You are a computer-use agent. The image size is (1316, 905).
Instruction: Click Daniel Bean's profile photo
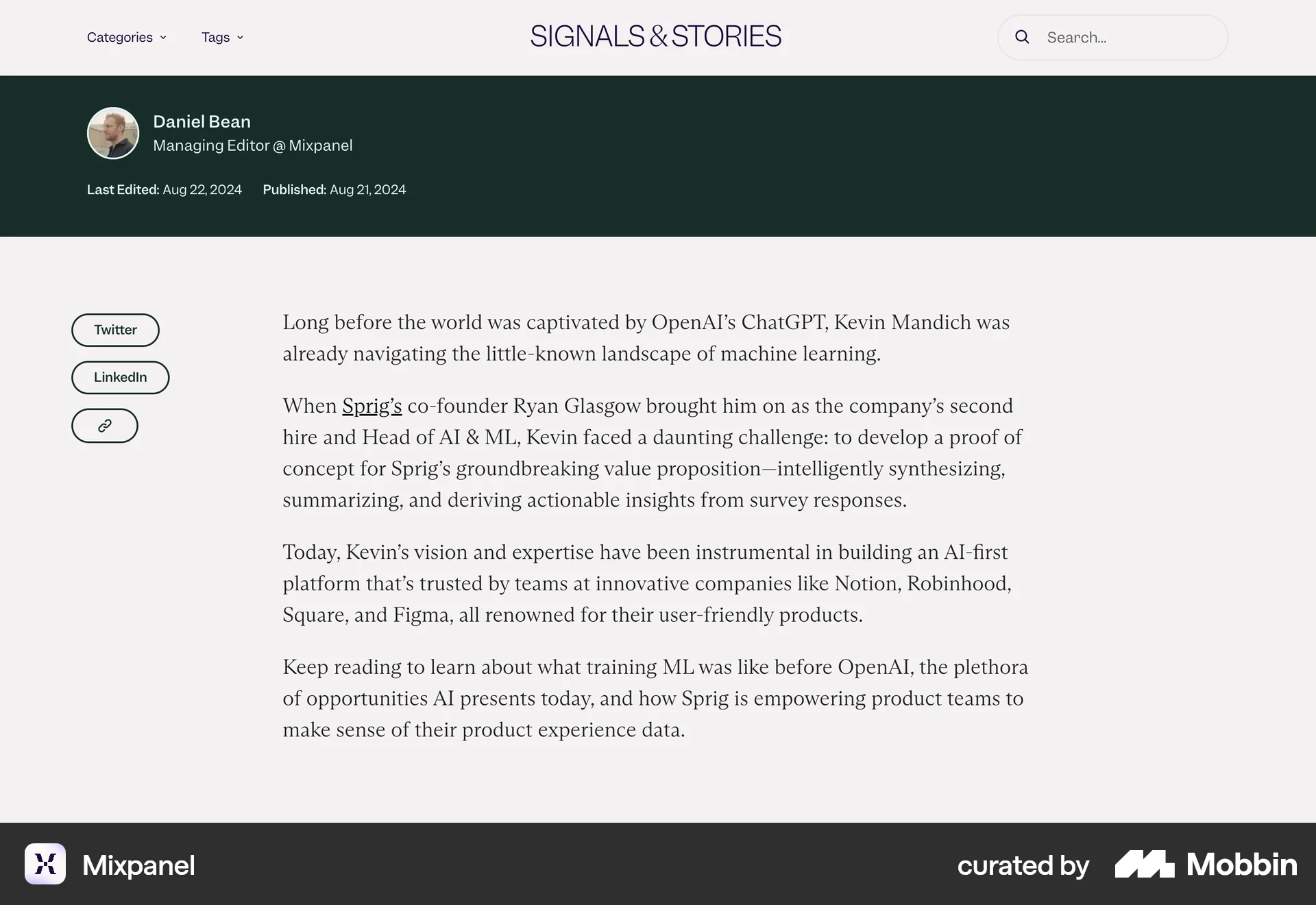tap(113, 133)
